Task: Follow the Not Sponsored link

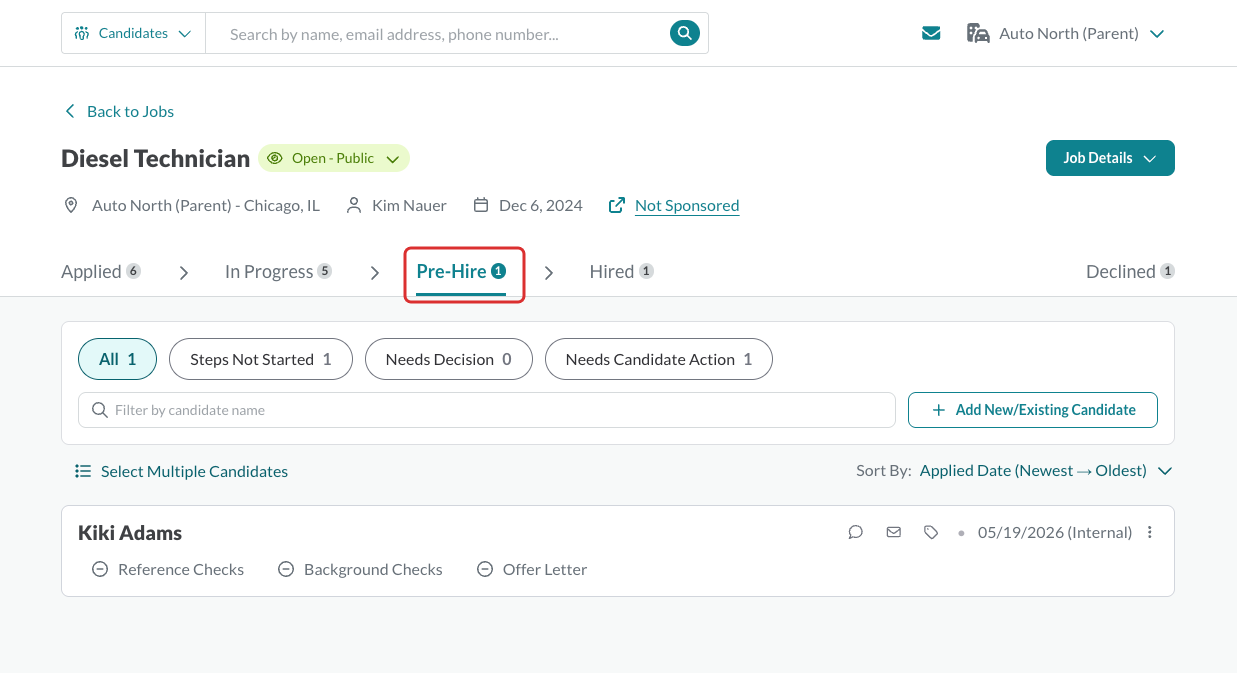Action: pyautogui.click(x=687, y=205)
